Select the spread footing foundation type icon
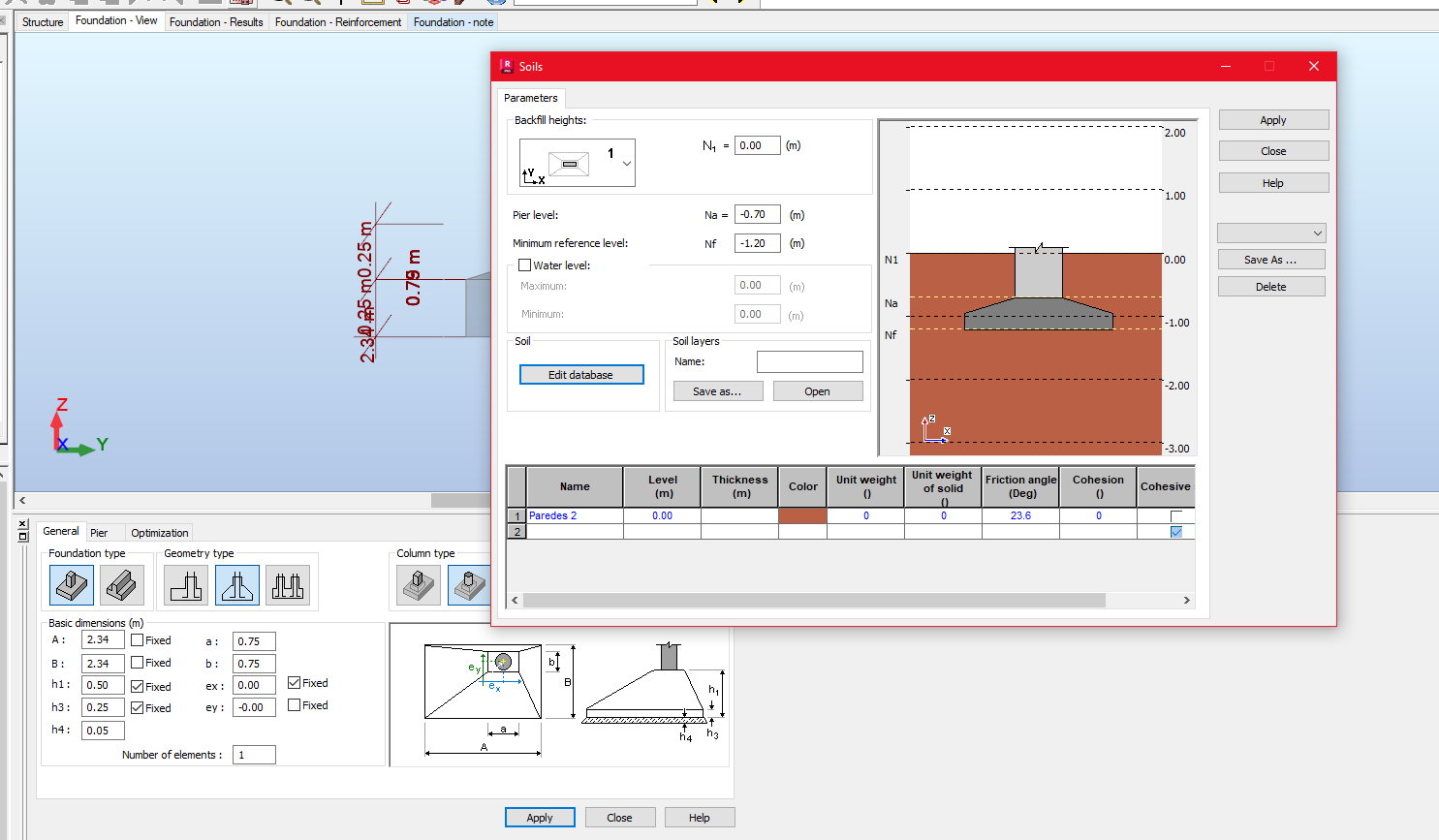This screenshot has width=1439, height=840. (x=71, y=585)
